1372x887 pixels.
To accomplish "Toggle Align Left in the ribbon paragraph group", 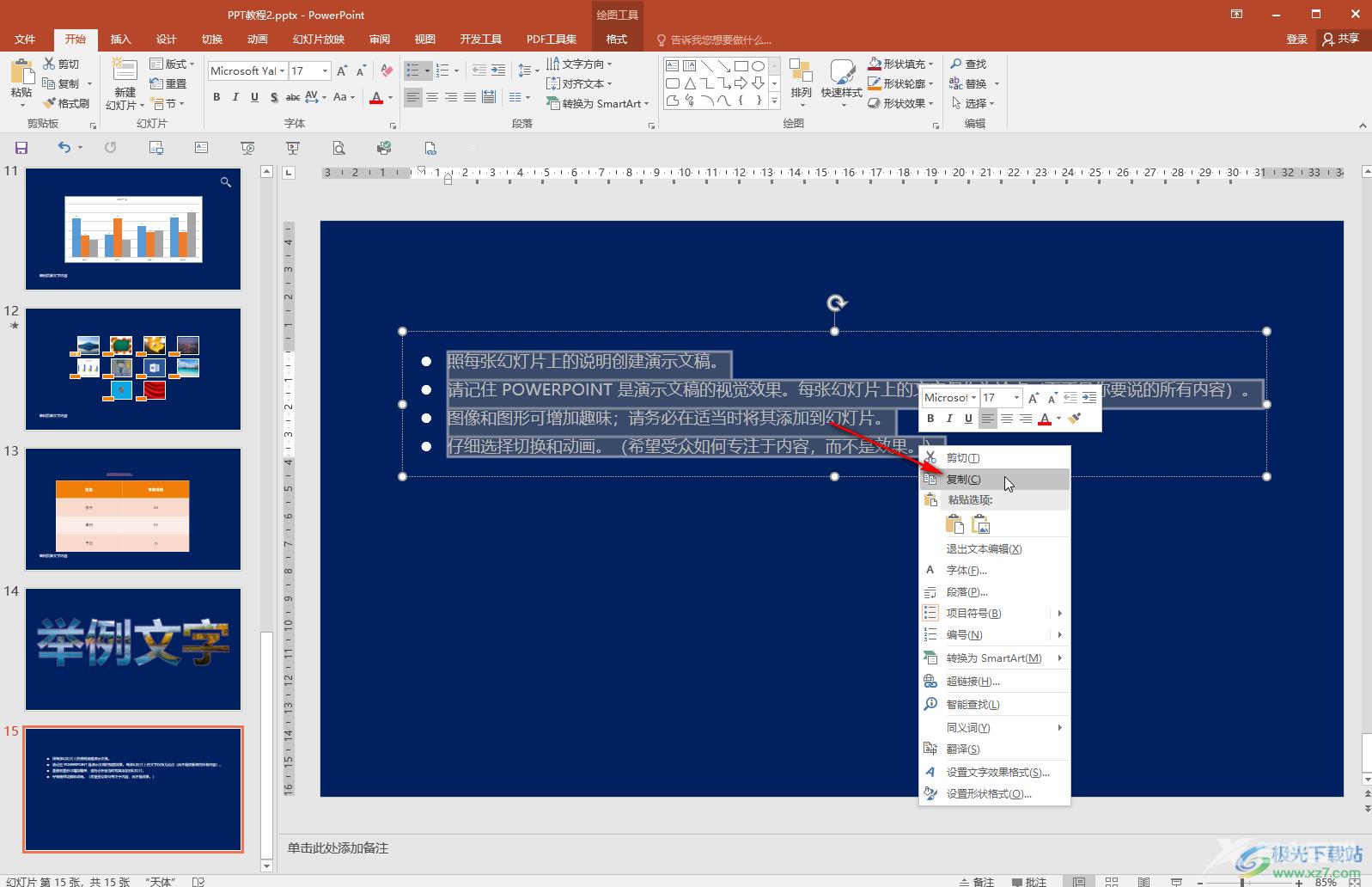I will [x=413, y=97].
